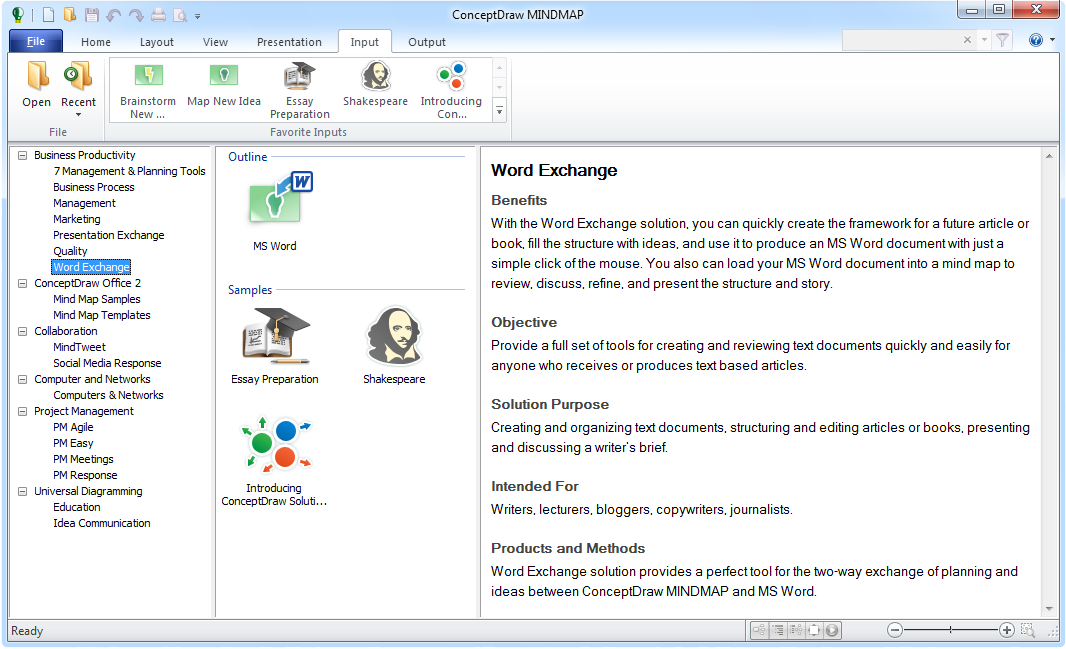Click the zoom-to-selection magnifier icon

coord(1028,631)
